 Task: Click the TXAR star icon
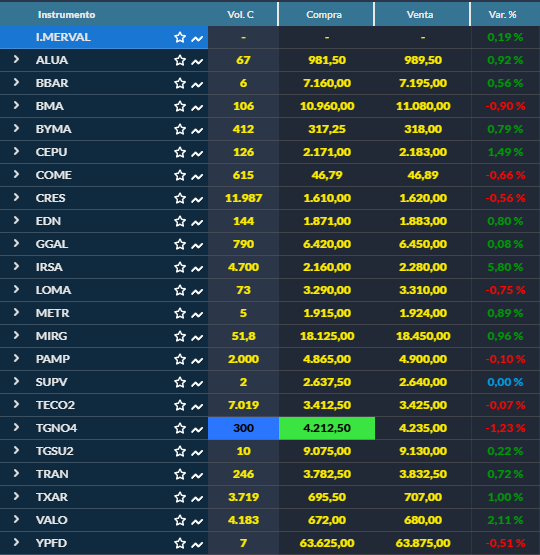tap(180, 498)
